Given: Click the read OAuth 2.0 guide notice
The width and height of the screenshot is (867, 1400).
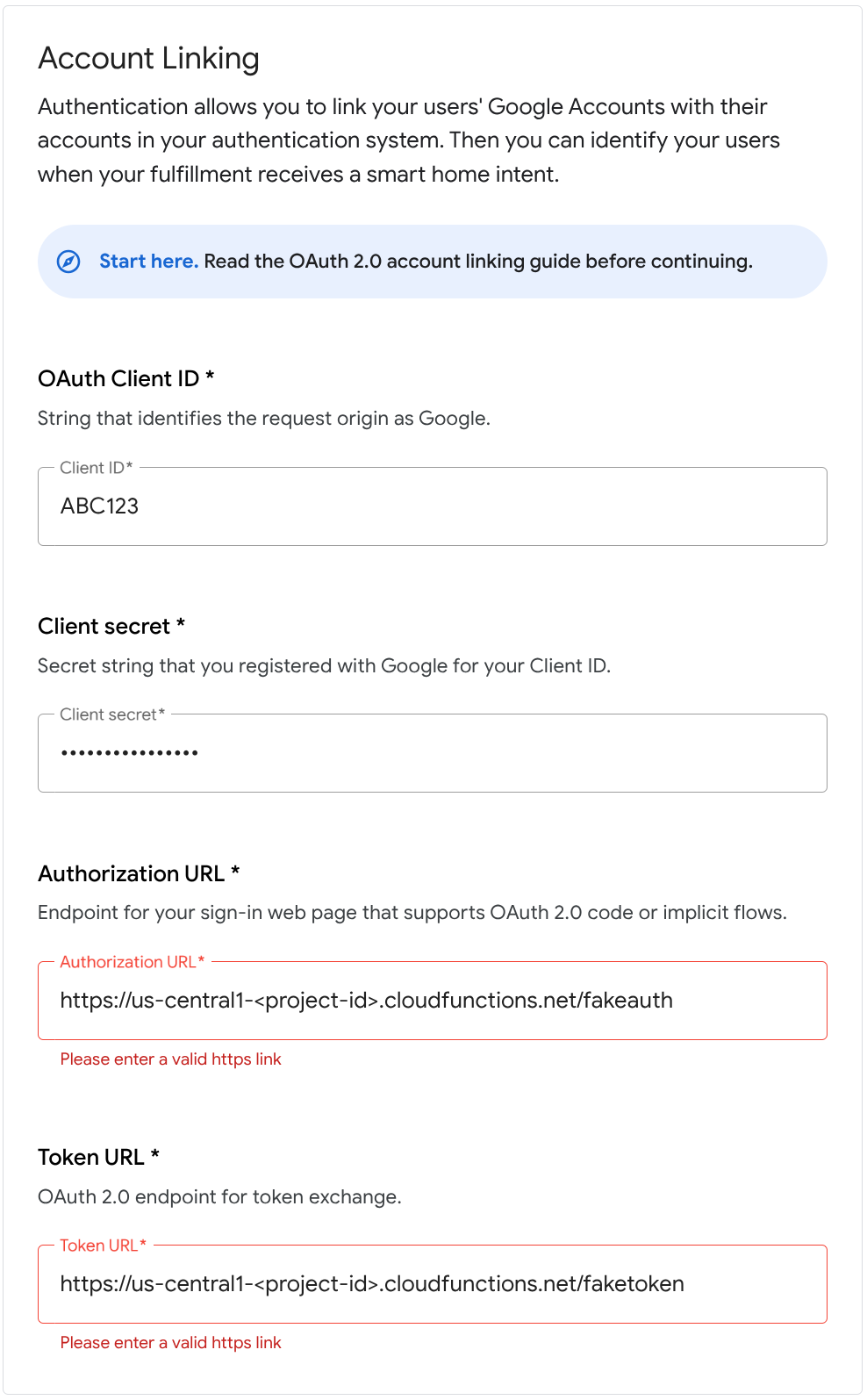Looking at the screenshot, I should pyautogui.click(x=478, y=261).
